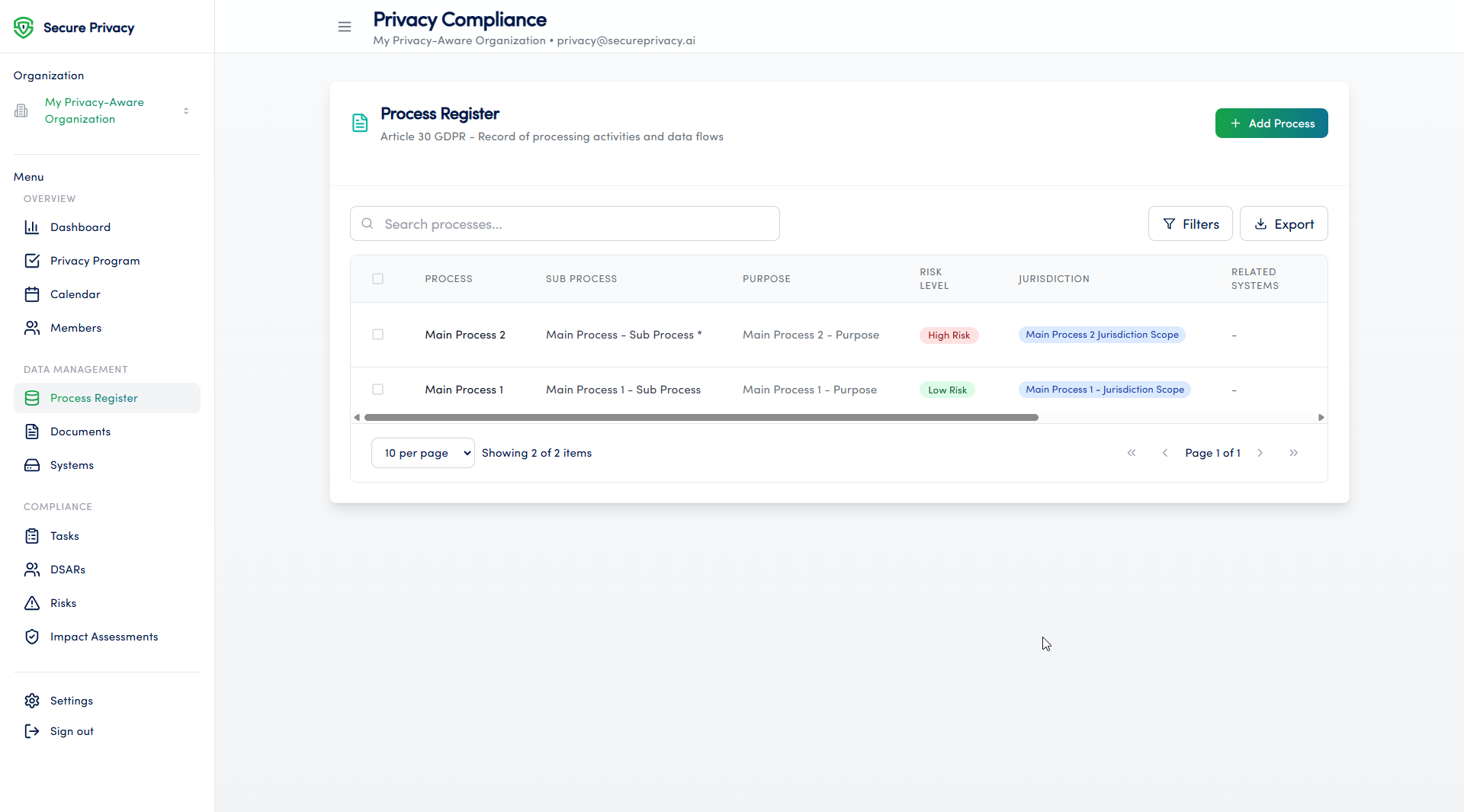Export the process register
This screenshot has height=812, width=1464.
point(1284,223)
